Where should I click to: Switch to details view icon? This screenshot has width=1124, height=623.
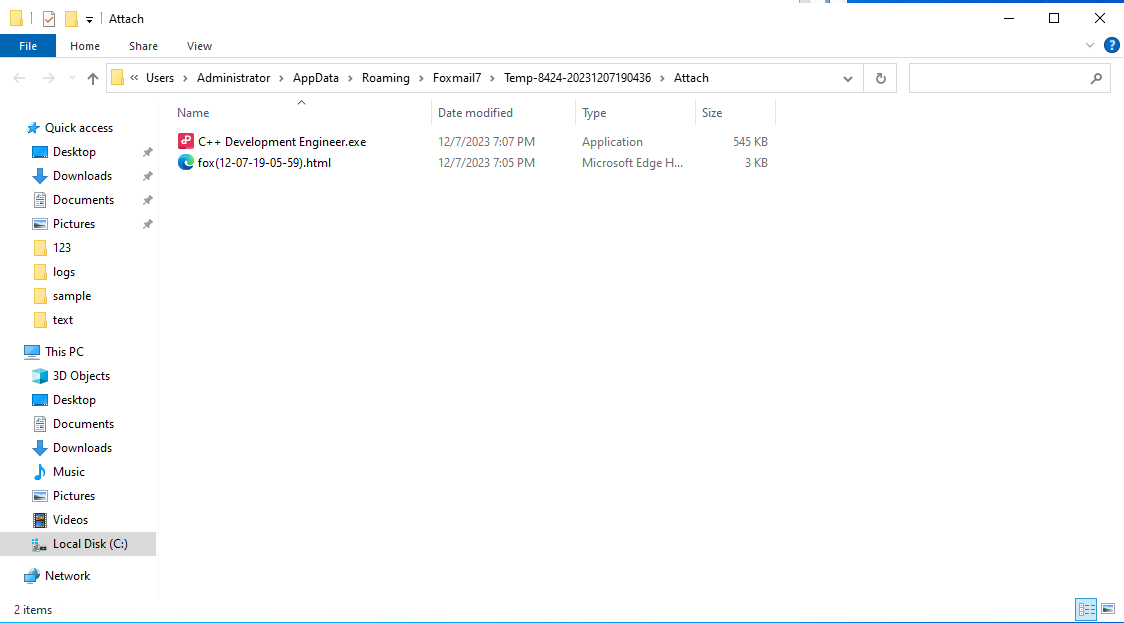(x=1086, y=609)
